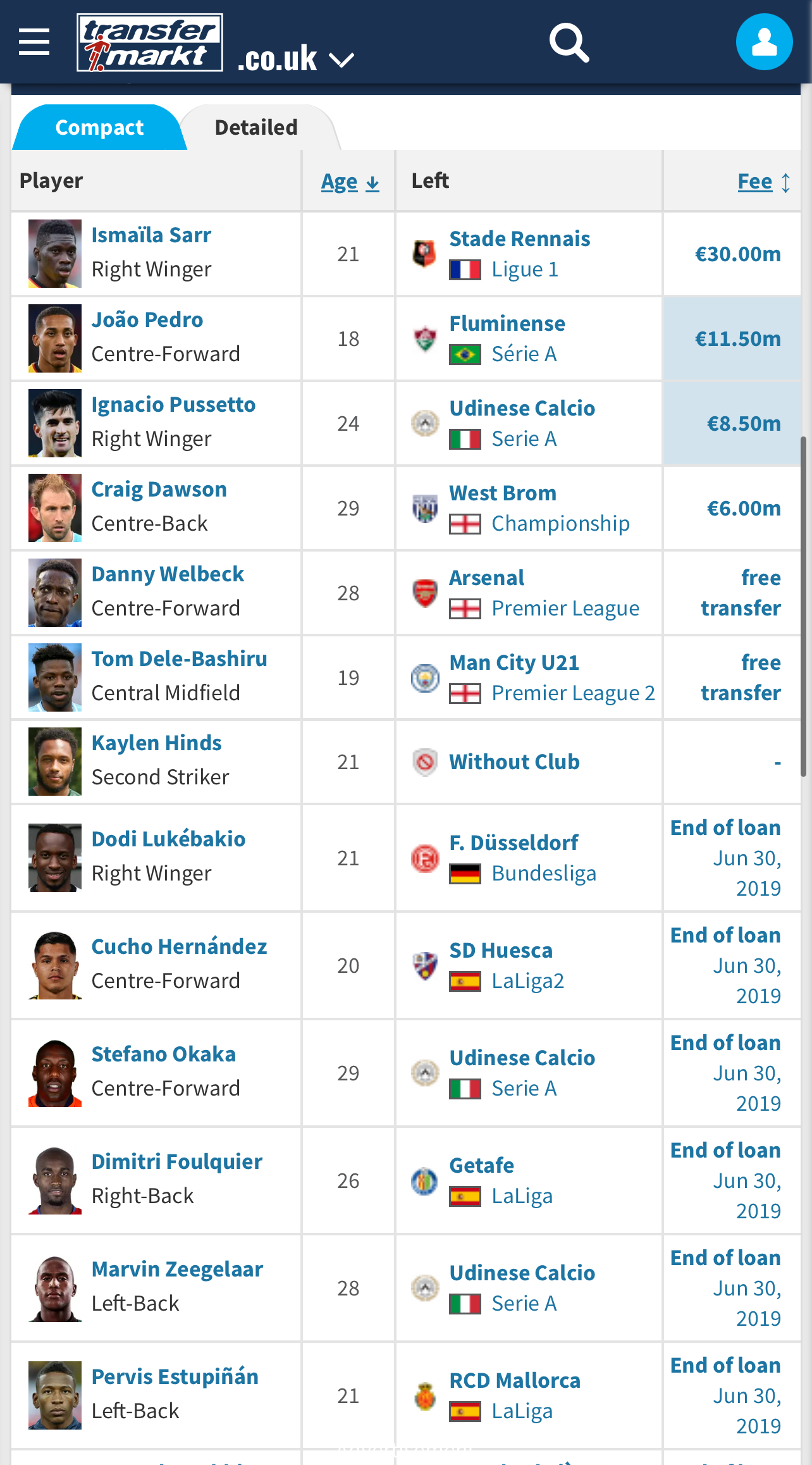Click the Stade Rennais club crest
This screenshot has height=1465, width=812.
click(425, 254)
